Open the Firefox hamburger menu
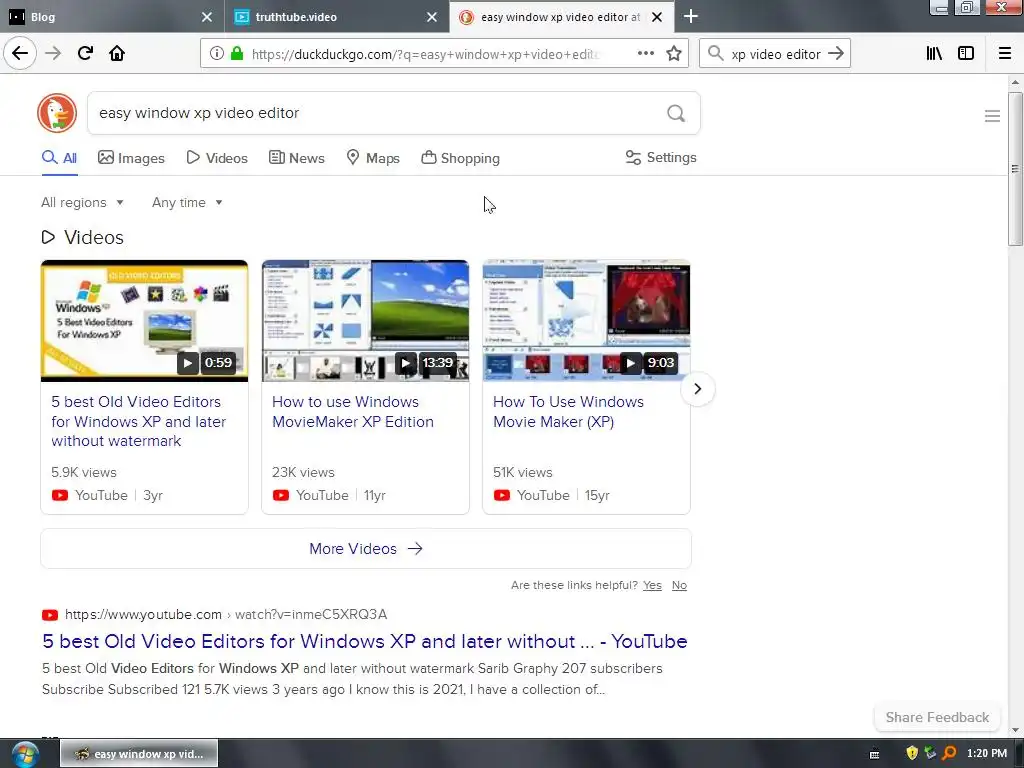1024x768 pixels. coord(1005,54)
